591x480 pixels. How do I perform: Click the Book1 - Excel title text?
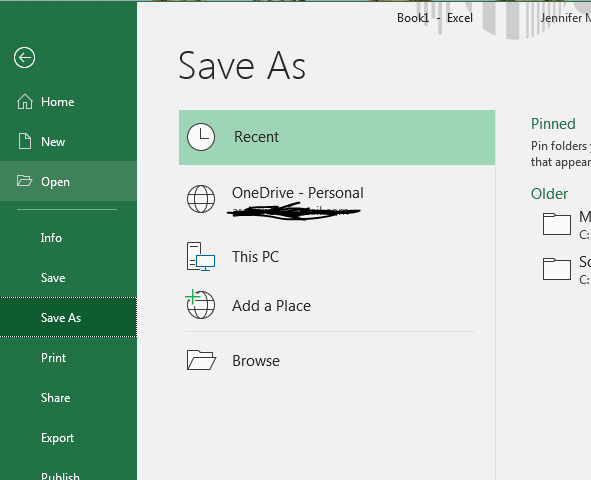435,18
